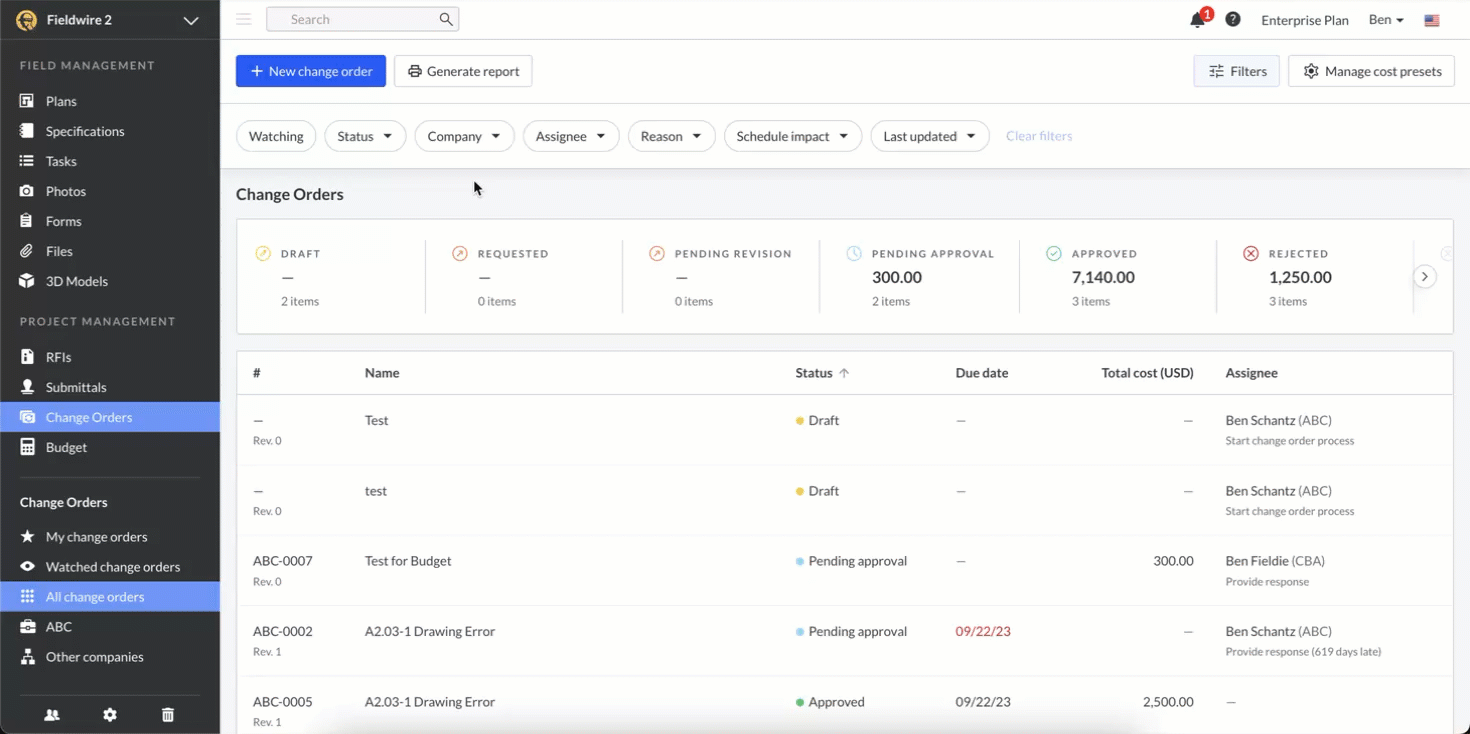Sort by Assignee column header
The image size is (1470, 734).
1252,373
